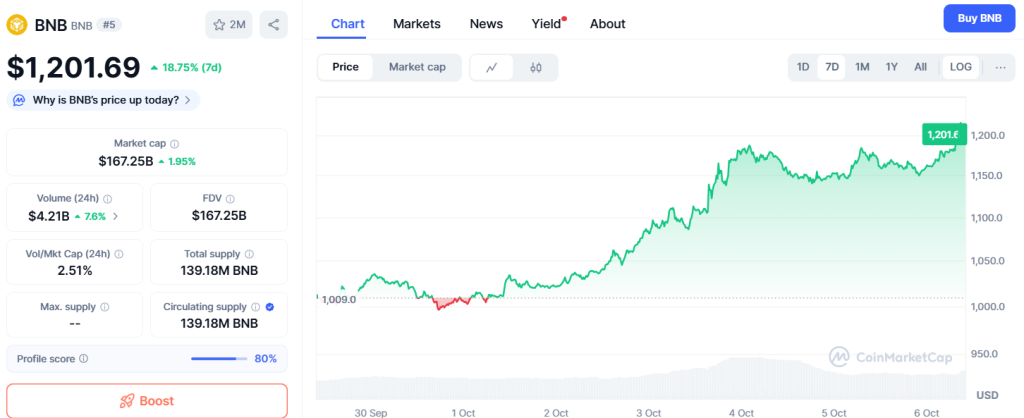Switch to the candlestick chart icon

pyautogui.click(x=535, y=67)
